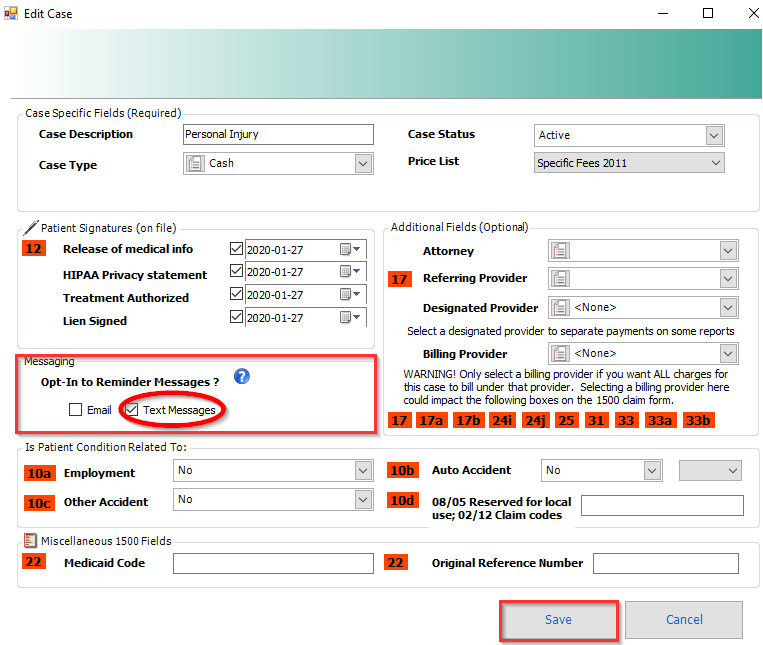Open calendar picker for Lien Signed date
Viewport: 763px width, 645px height.
click(x=346, y=317)
